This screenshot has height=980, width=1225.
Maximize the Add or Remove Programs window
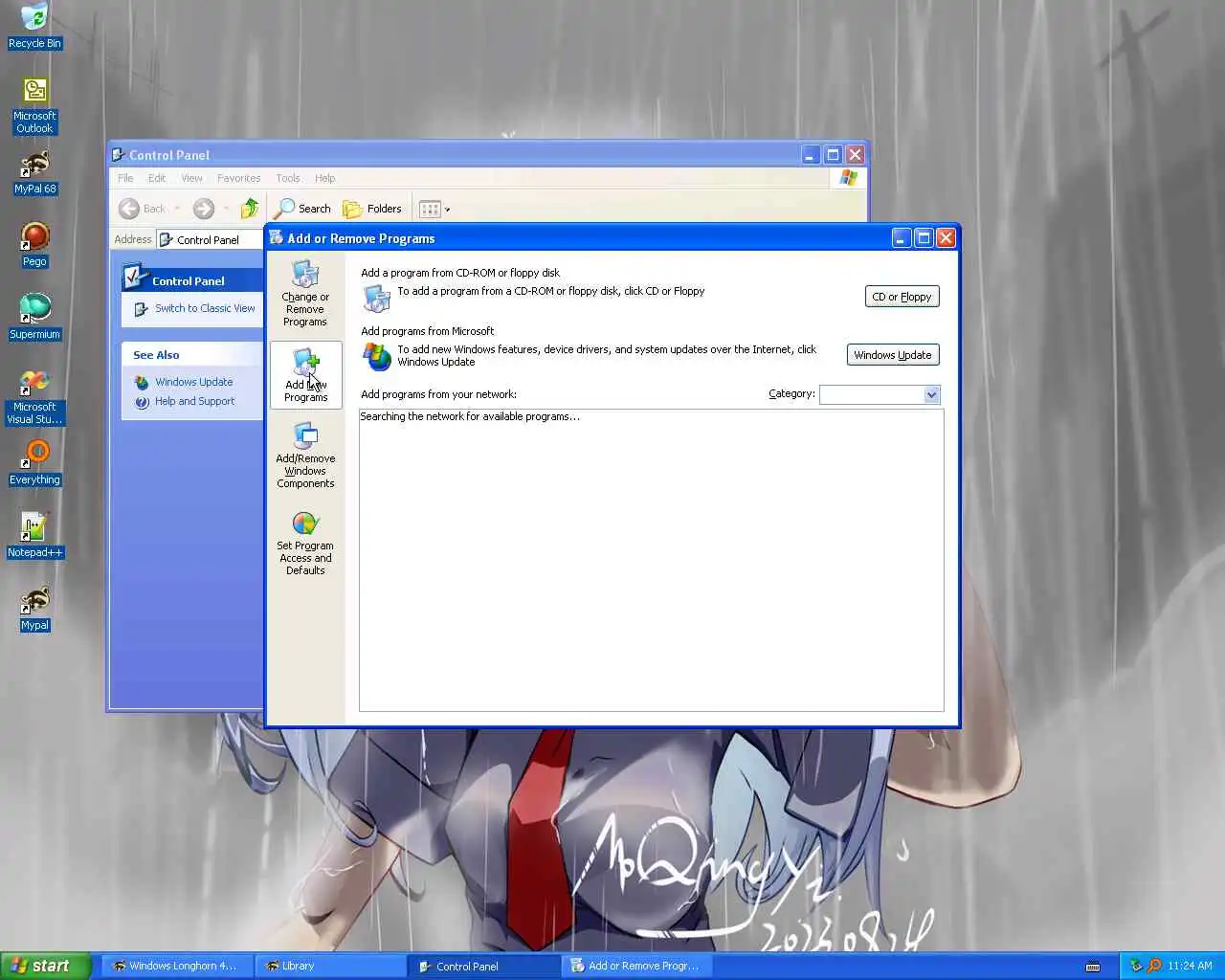[x=924, y=238]
